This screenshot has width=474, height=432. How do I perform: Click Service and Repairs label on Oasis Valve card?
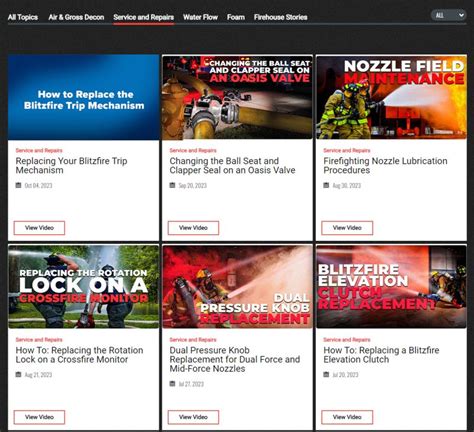(x=193, y=150)
